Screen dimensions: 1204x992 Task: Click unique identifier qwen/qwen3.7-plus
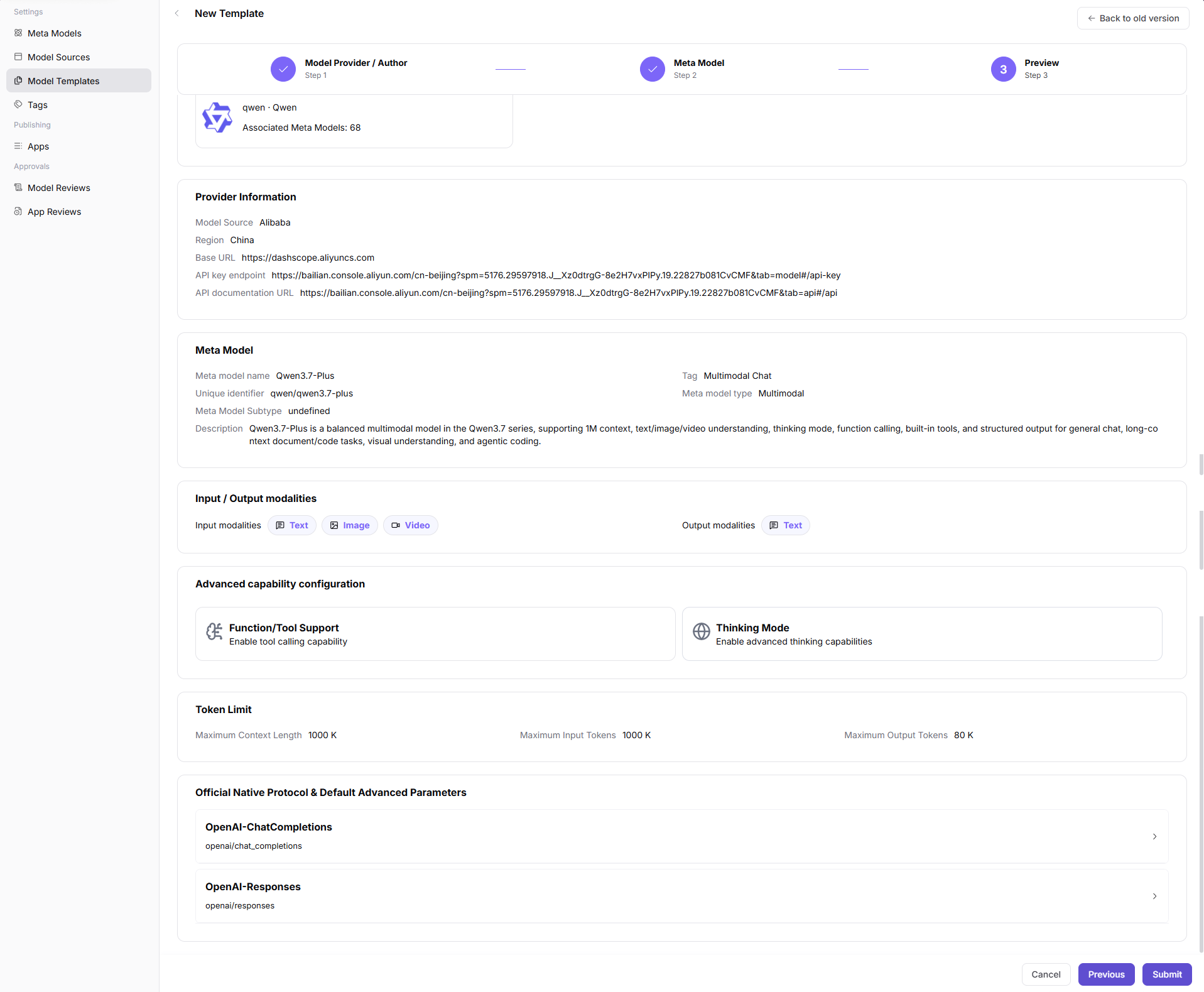point(312,393)
